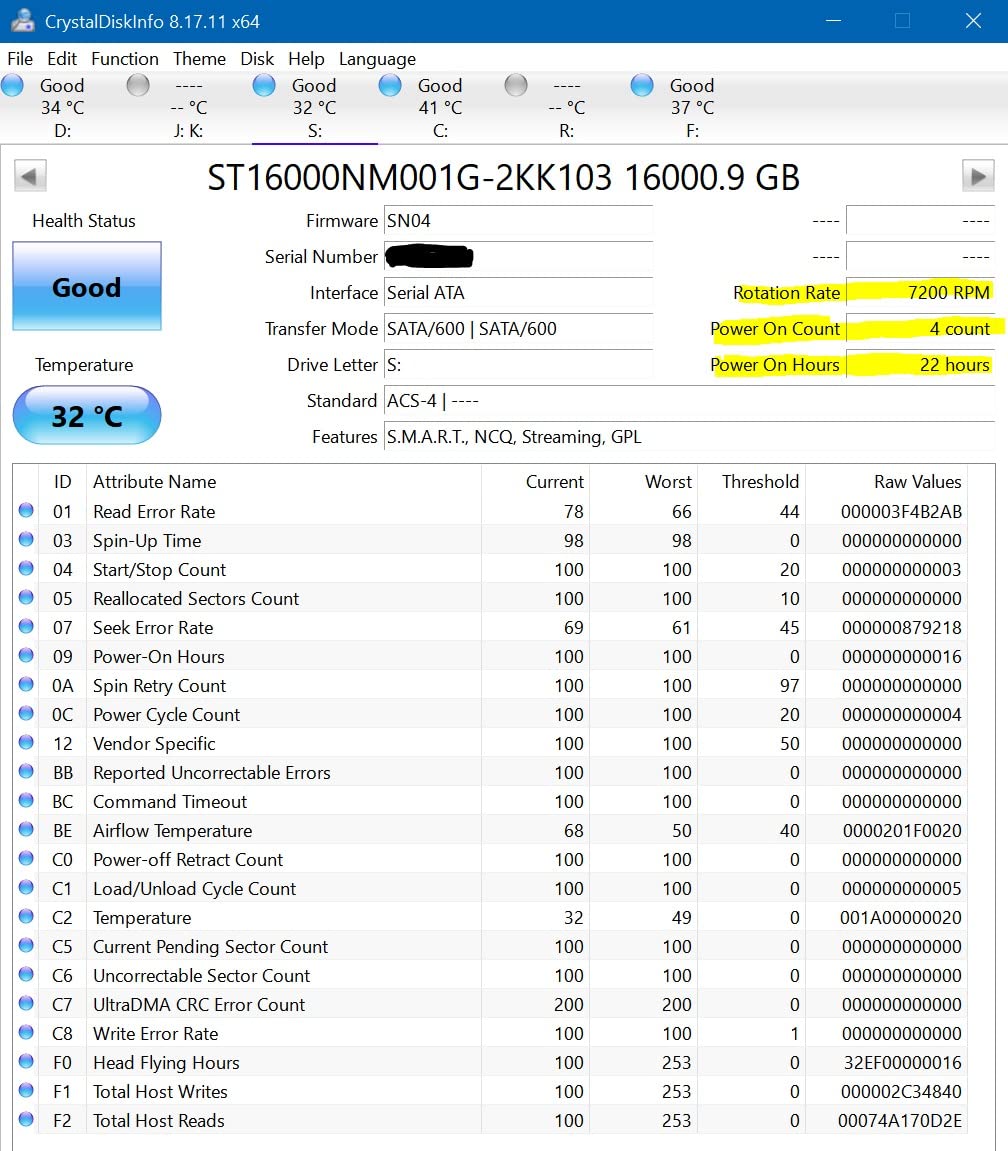Click the Rotation Rate 7200 RPM value
Viewport: 1008px width, 1151px height.
click(x=921, y=293)
